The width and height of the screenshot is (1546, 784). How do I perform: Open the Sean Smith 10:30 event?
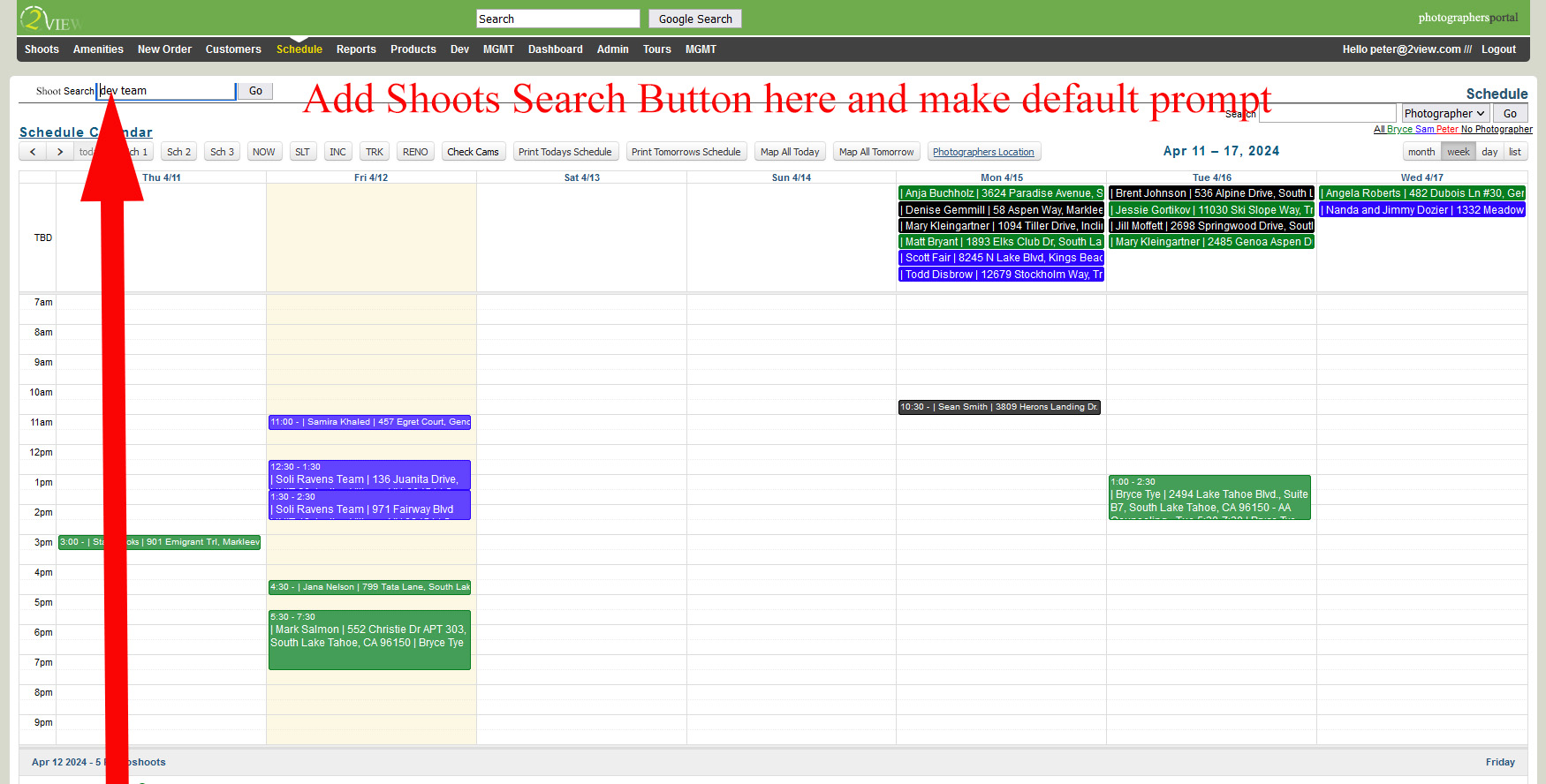(999, 407)
